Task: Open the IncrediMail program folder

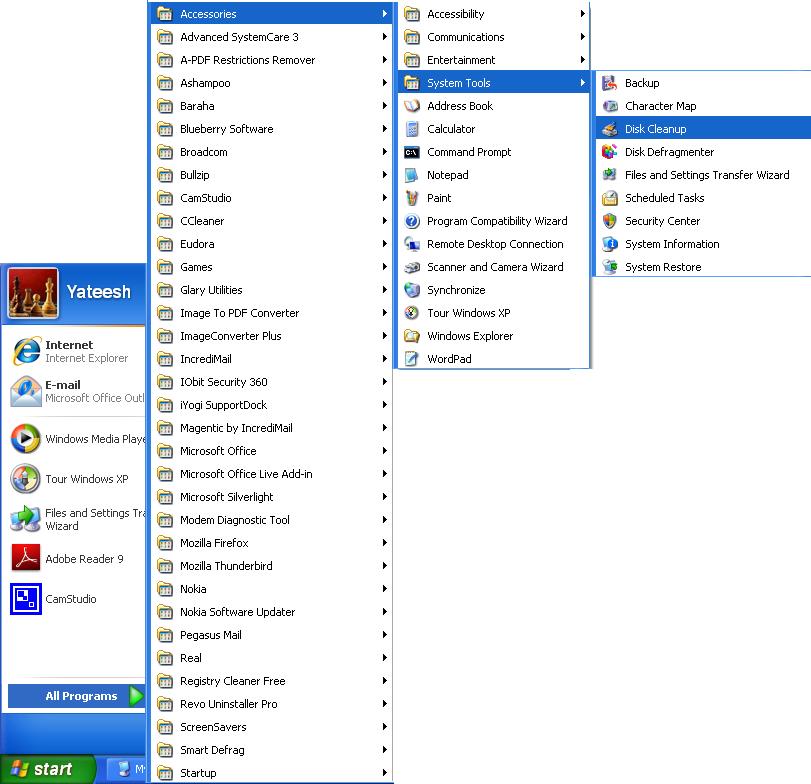Action: [272, 359]
